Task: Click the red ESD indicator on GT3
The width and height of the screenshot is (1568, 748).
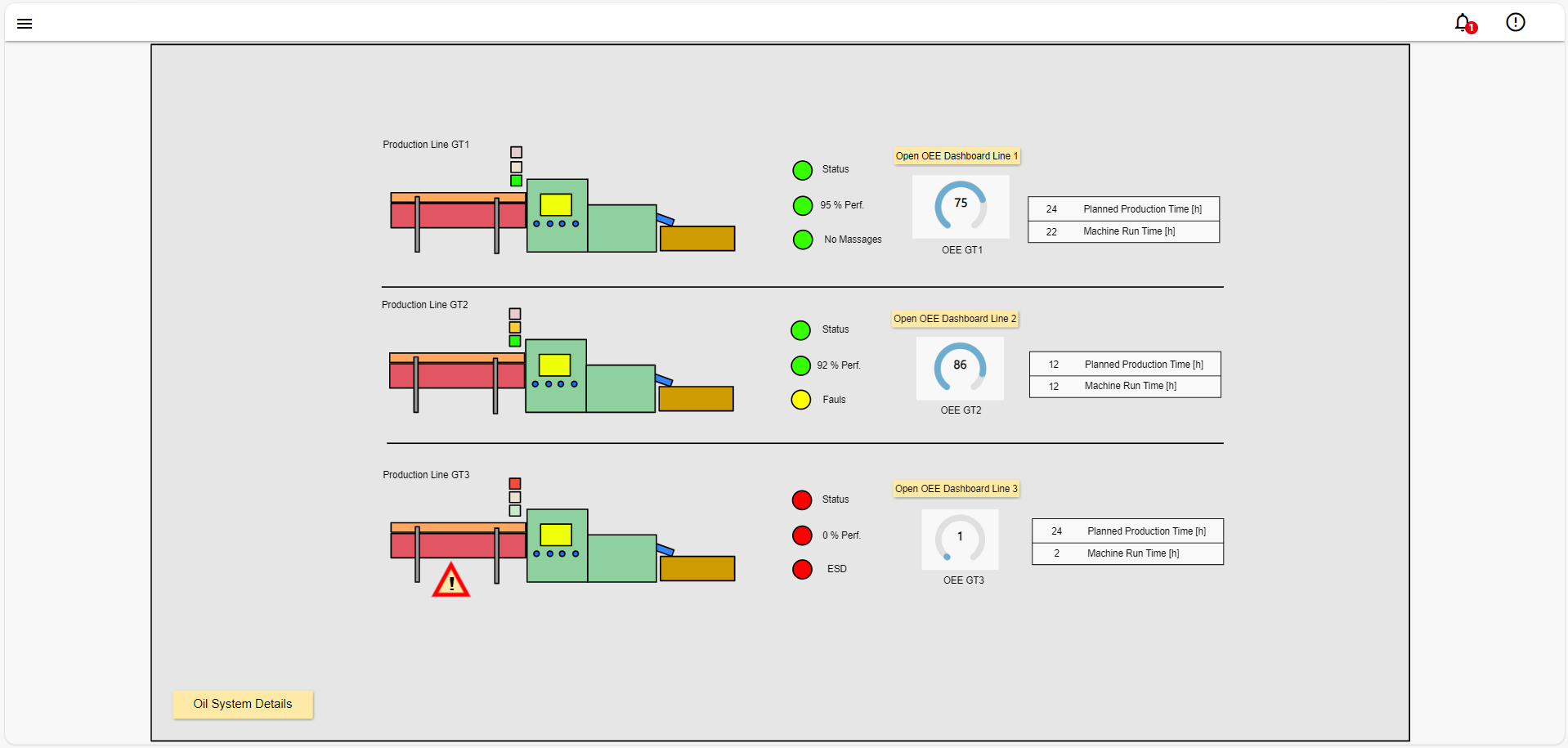Action: click(802, 569)
